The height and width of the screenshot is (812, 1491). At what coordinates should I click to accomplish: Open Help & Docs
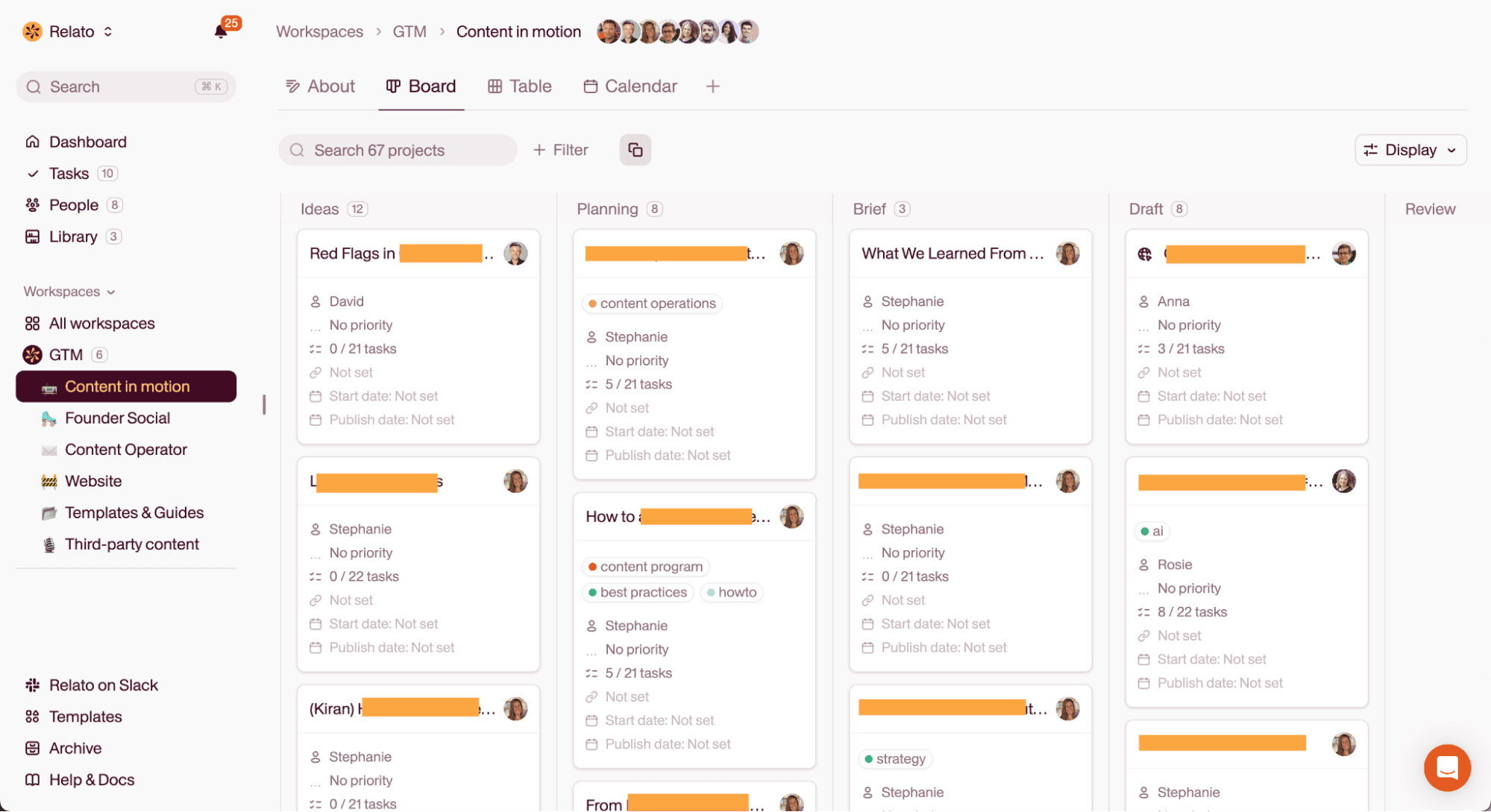(91, 780)
